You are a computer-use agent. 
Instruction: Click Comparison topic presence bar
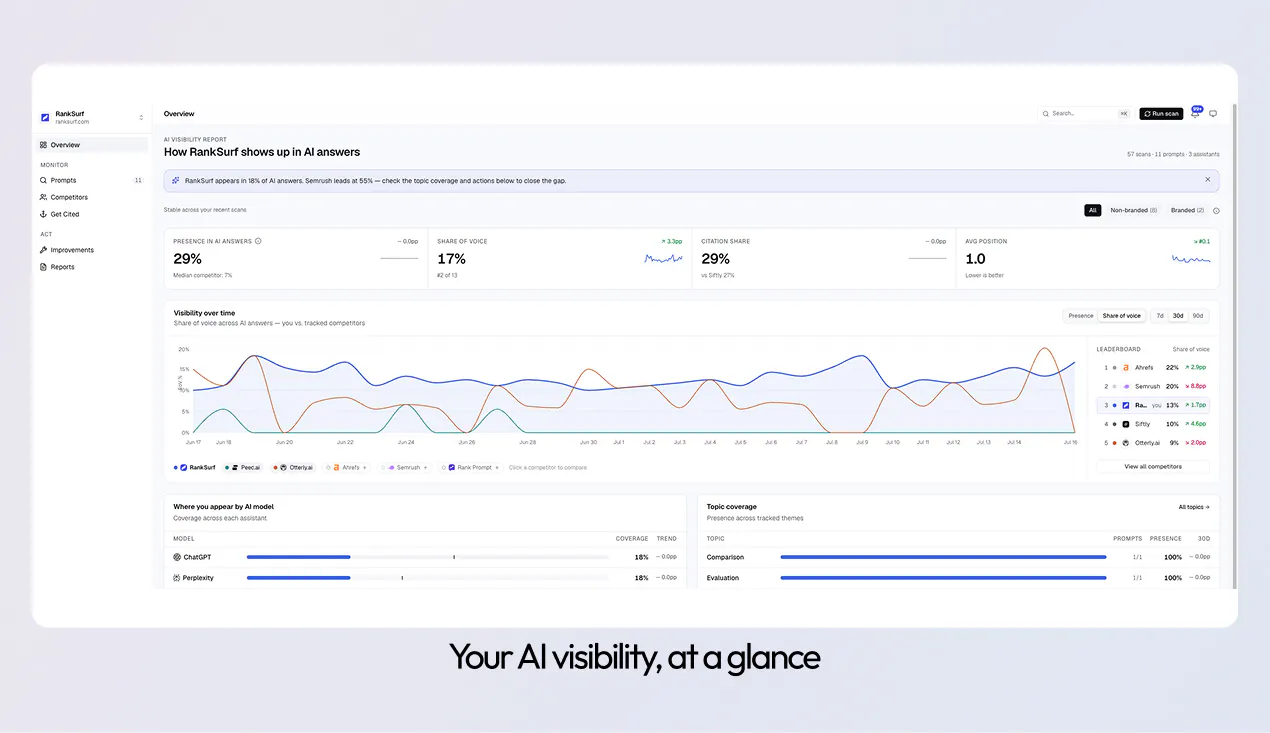point(943,557)
